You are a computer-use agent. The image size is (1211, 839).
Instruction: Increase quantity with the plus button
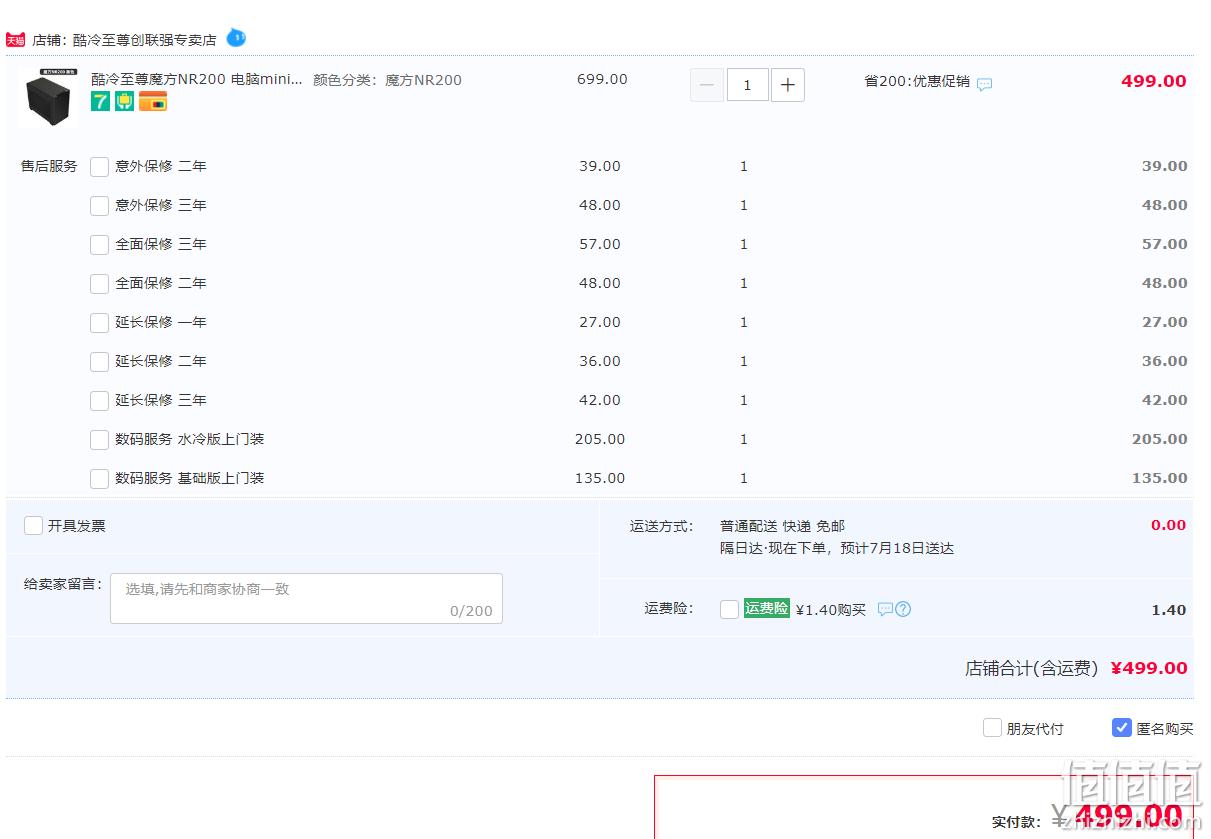788,85
